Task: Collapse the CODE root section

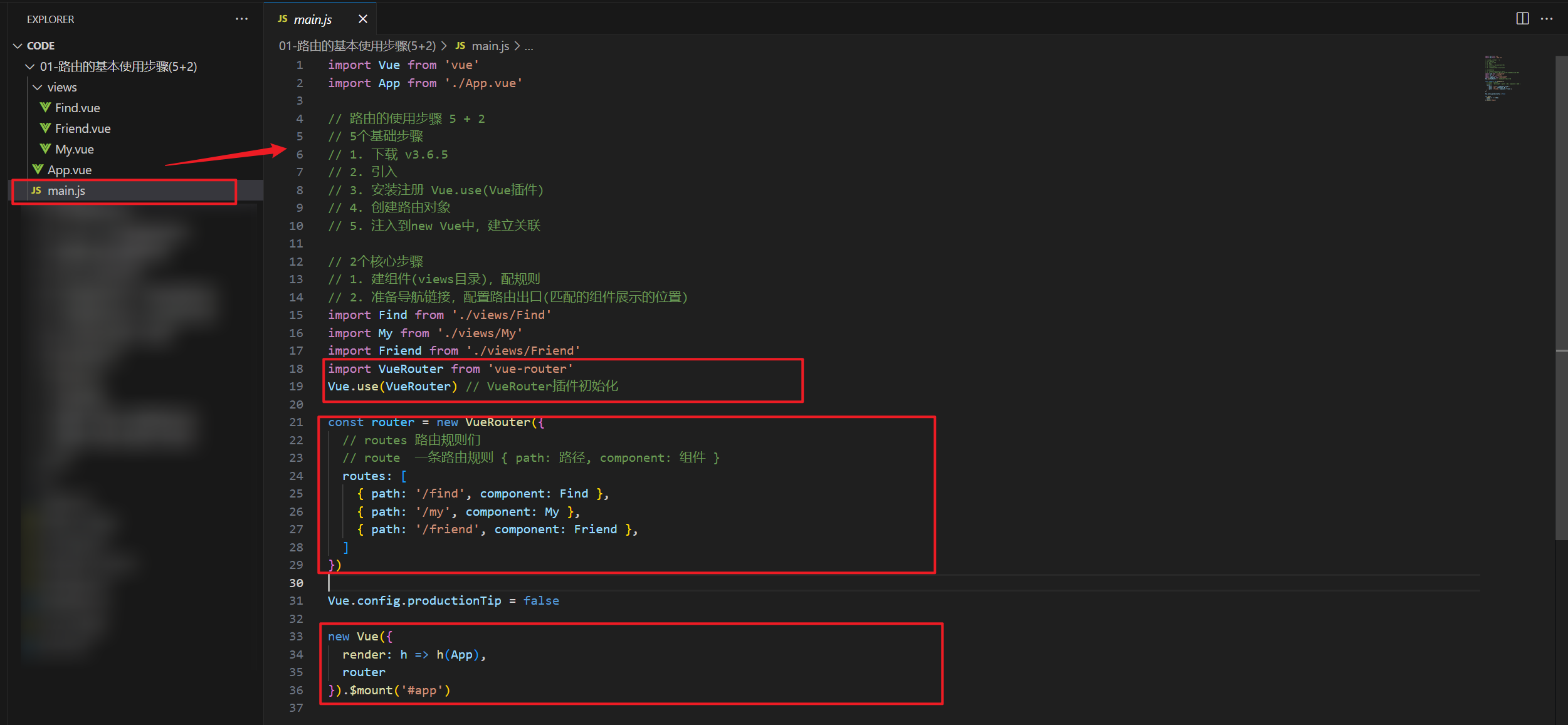Action: pyautogui.click(x=18, y=46)
